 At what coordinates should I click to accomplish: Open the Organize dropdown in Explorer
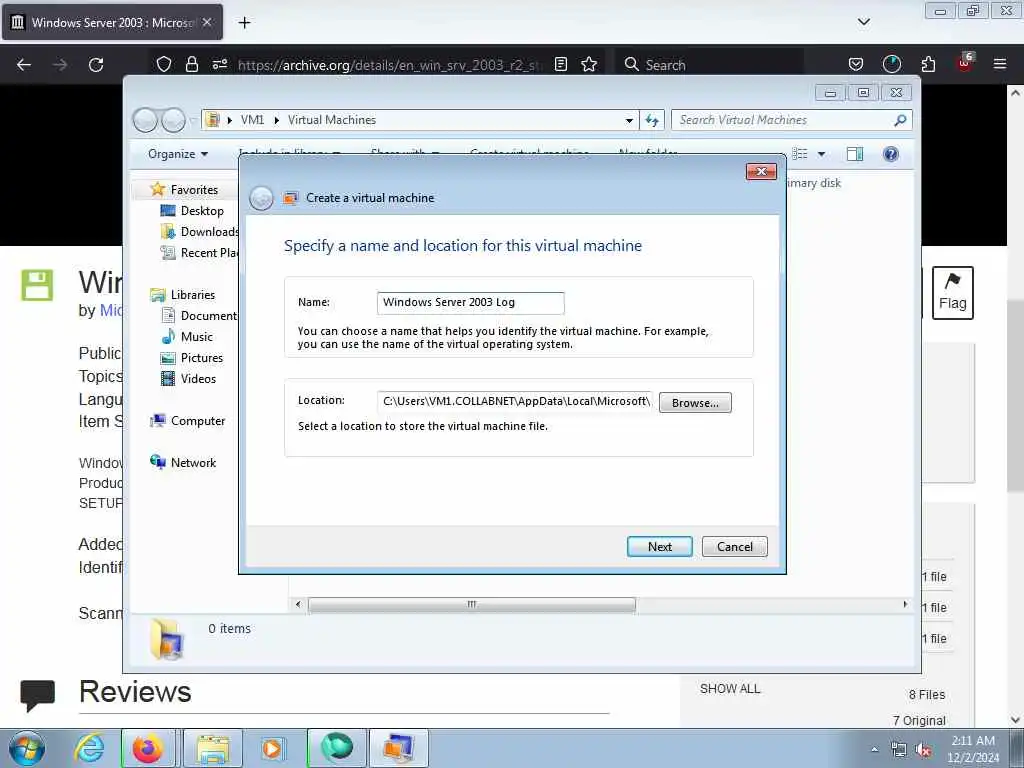click(178, 154)
